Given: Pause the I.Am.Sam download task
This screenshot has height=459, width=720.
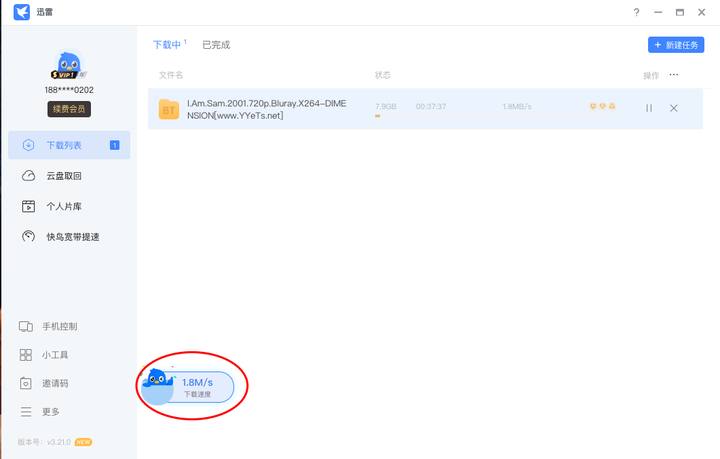Looking at the screenshot, I should click(x=649, y=108).
